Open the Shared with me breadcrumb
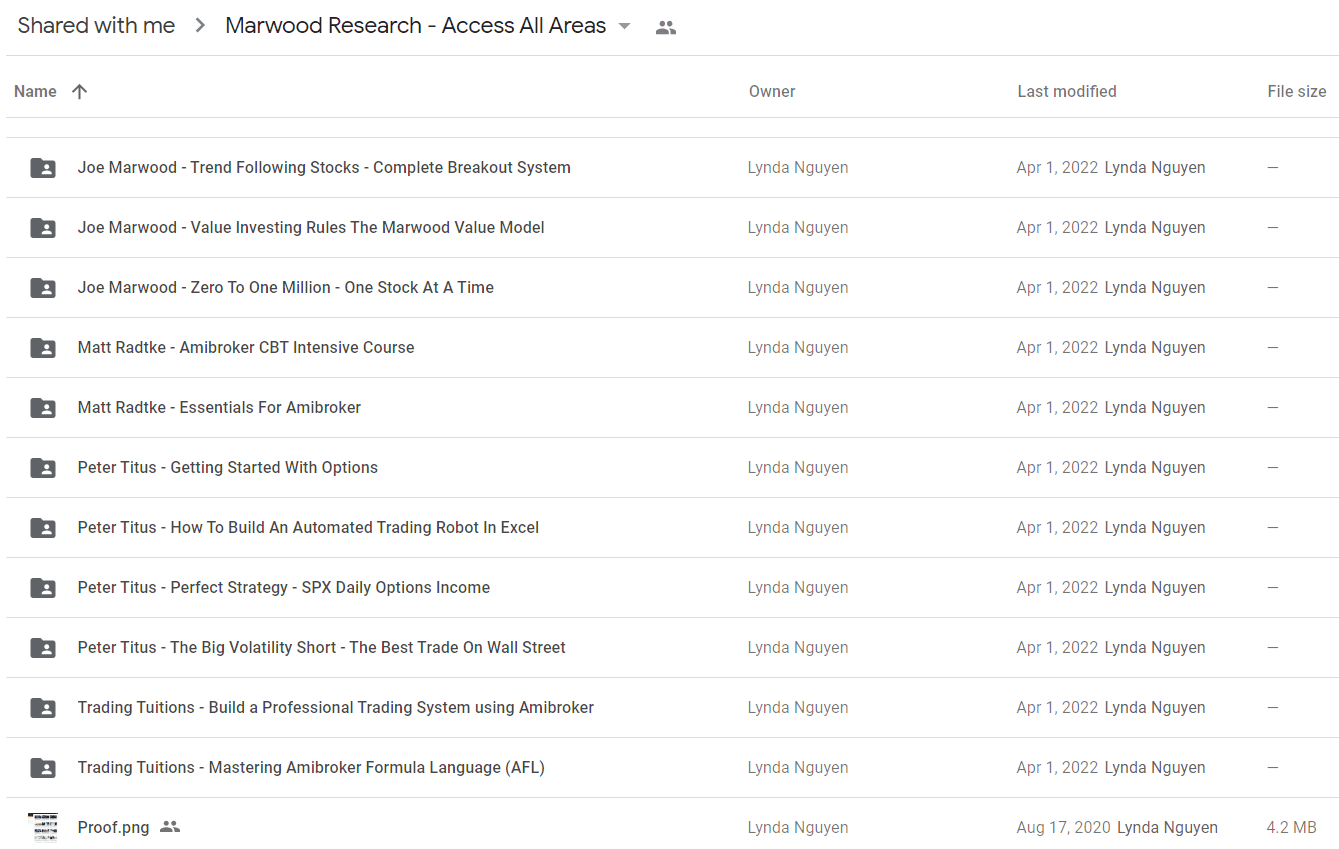 (x=96, y=26)
